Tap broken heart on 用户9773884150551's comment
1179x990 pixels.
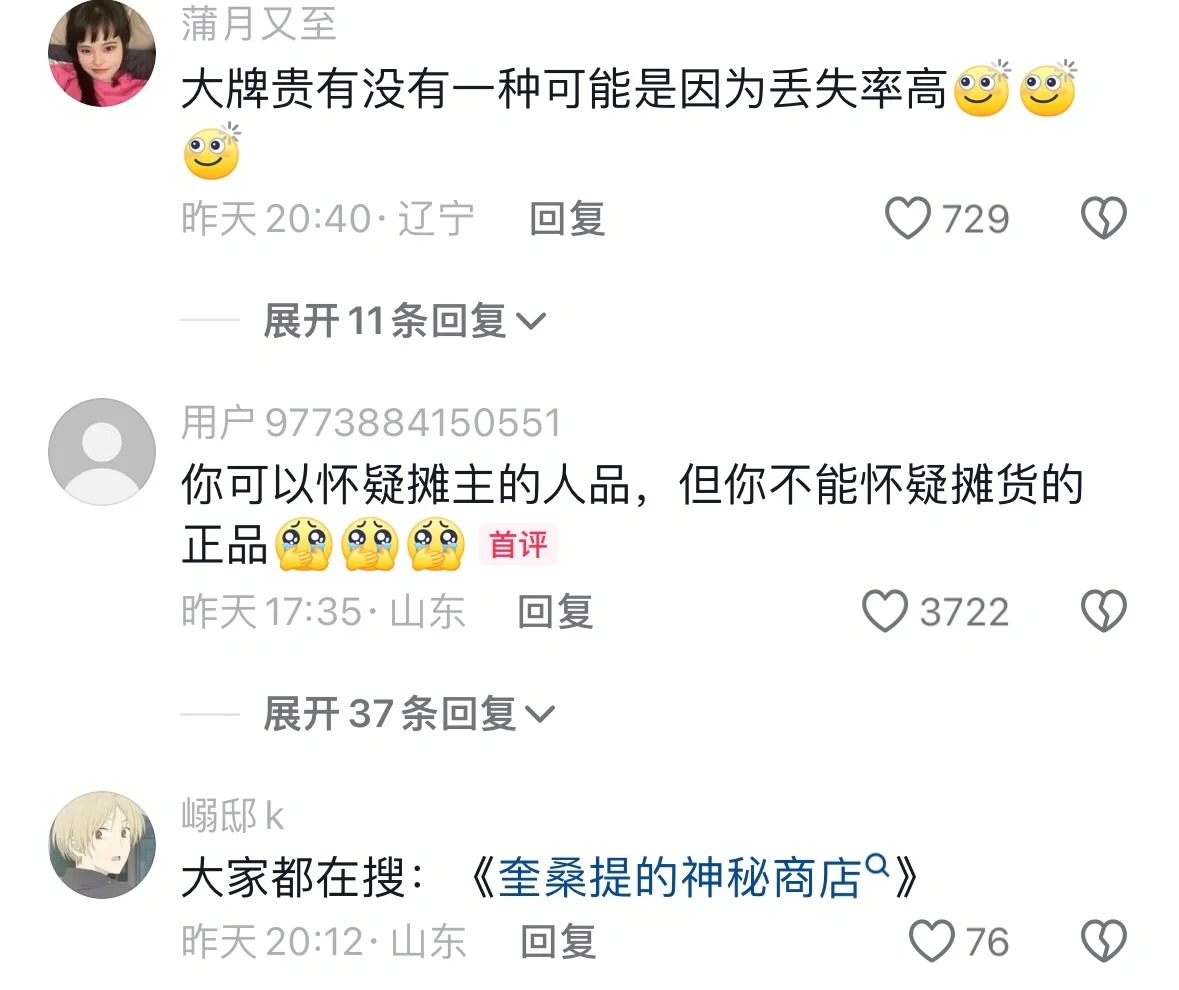pyautogui.click(x=1103, y=610)
